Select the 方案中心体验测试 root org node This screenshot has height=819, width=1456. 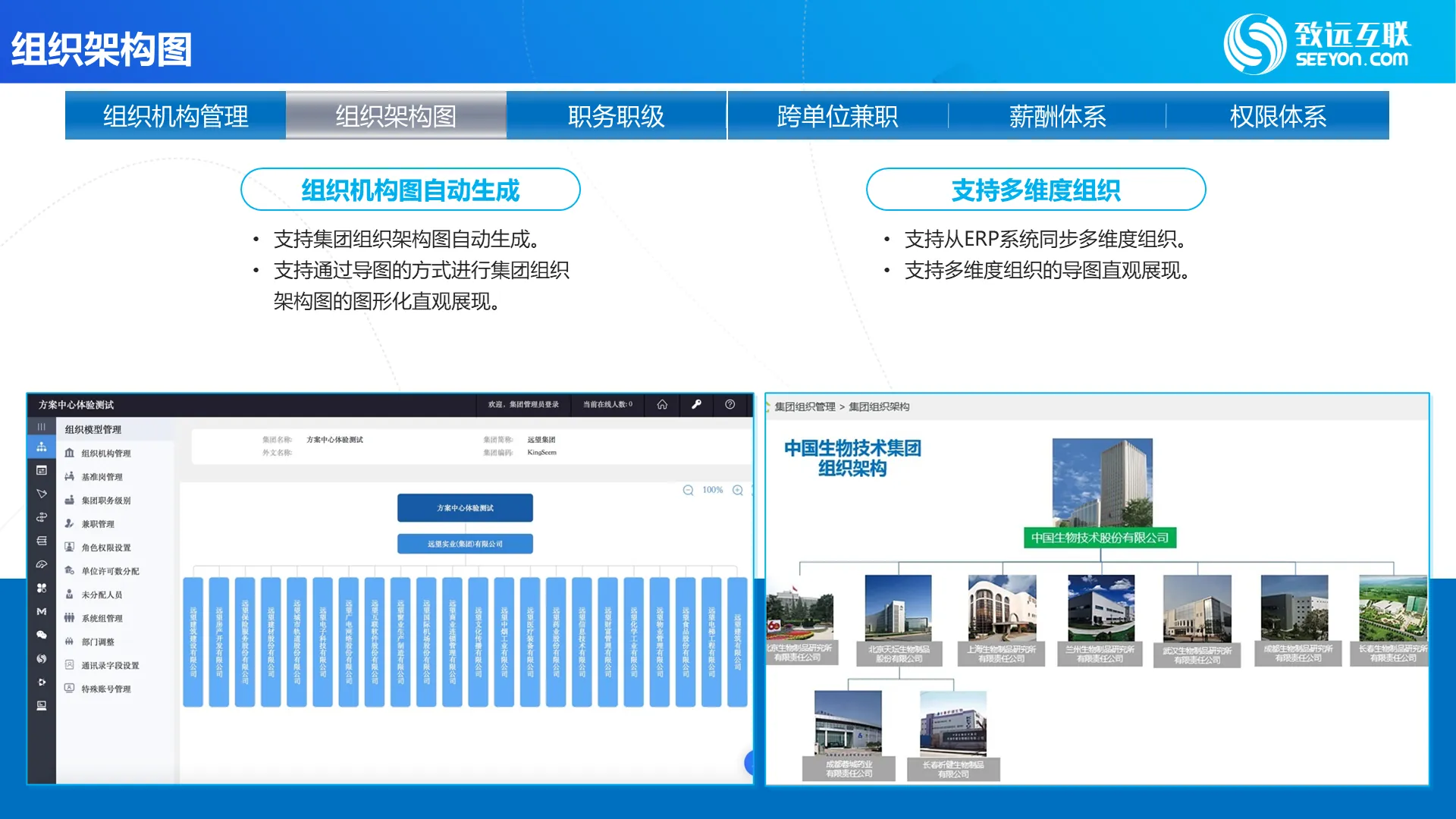(x=465, y=508)
